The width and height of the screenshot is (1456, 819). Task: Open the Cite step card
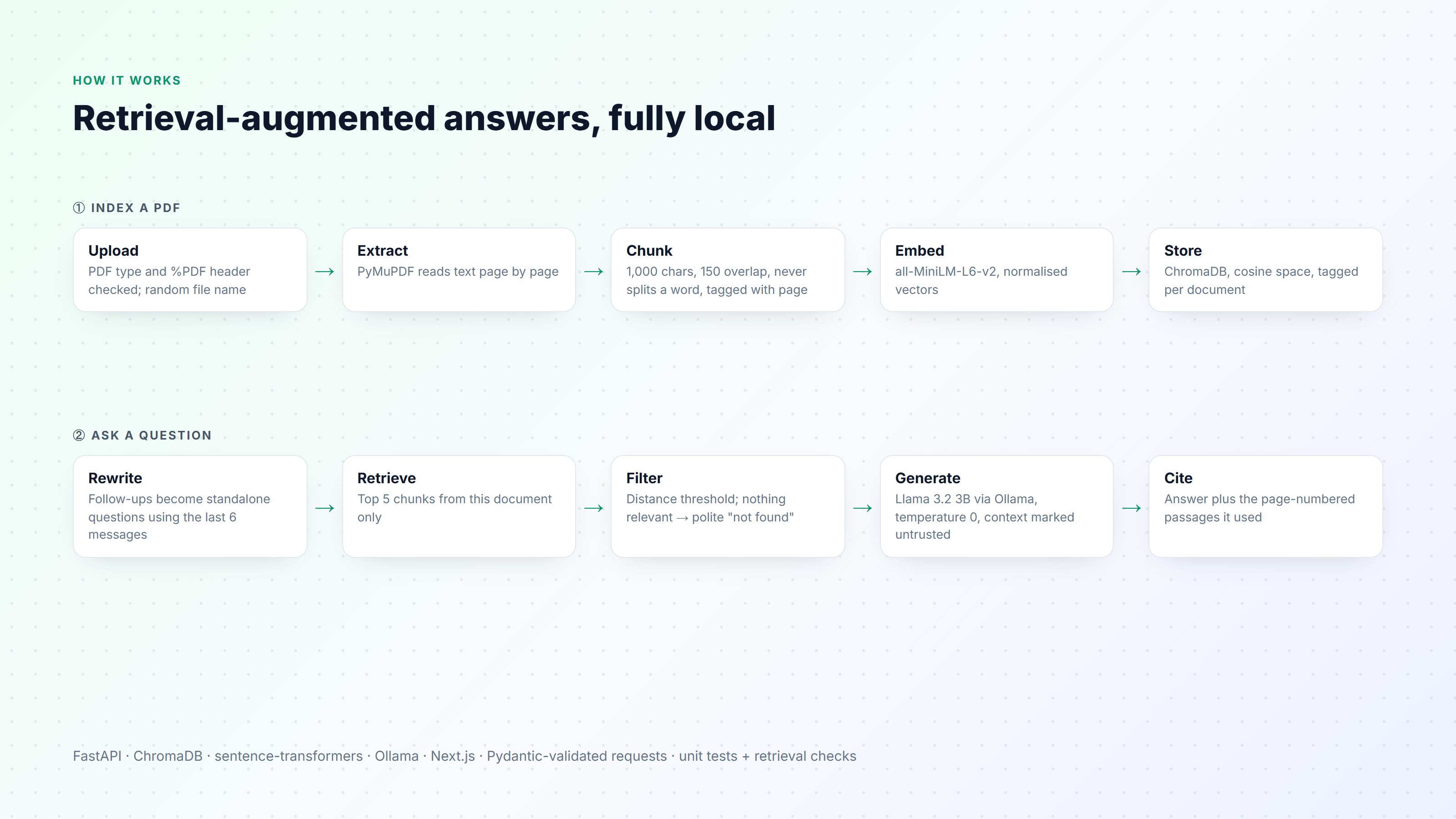point(1265,506)
